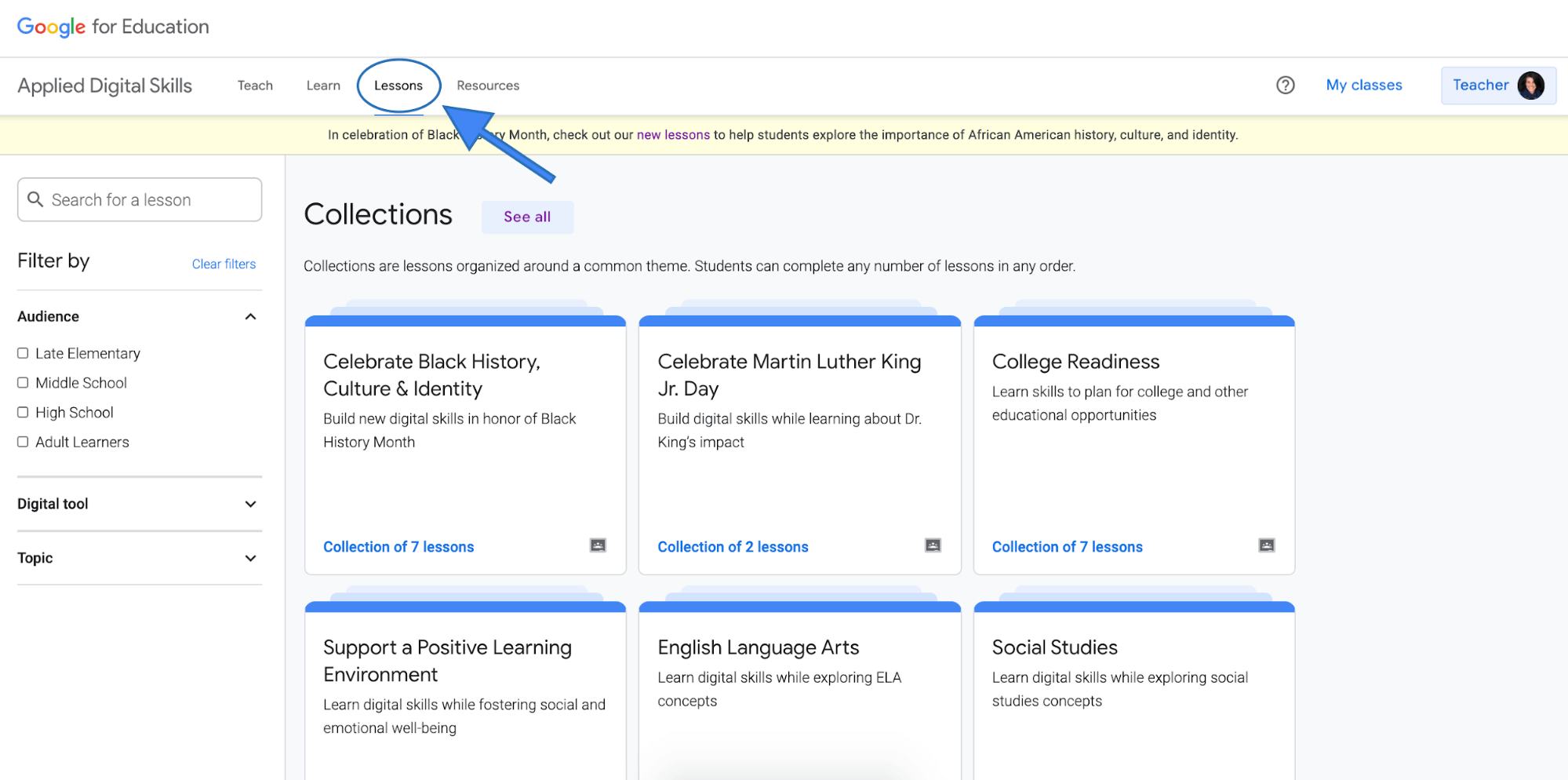
Task: Click the Topic heading
Action: [x=35, y=558]
